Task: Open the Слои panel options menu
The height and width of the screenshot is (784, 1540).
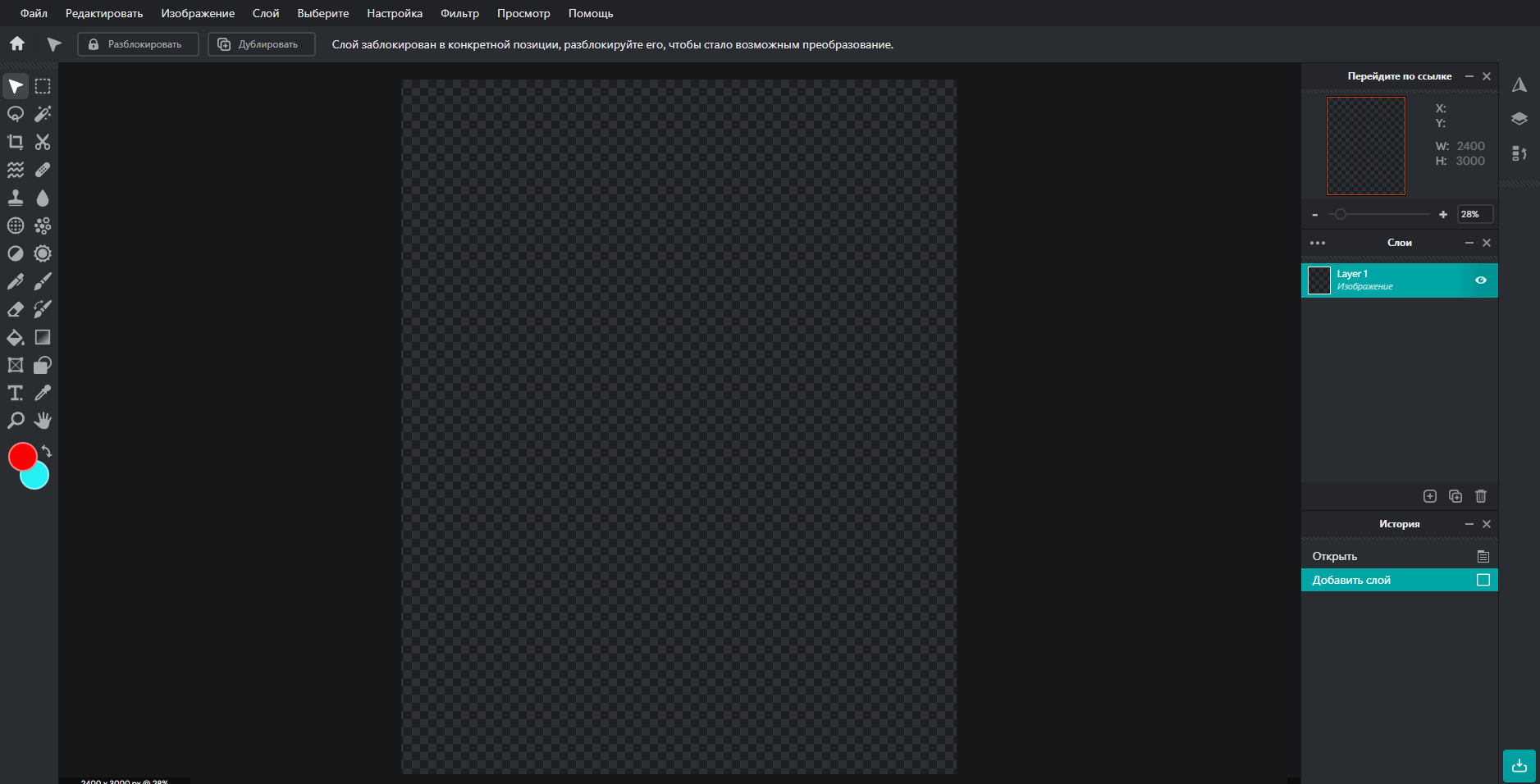Action: tap(1318, 243)
